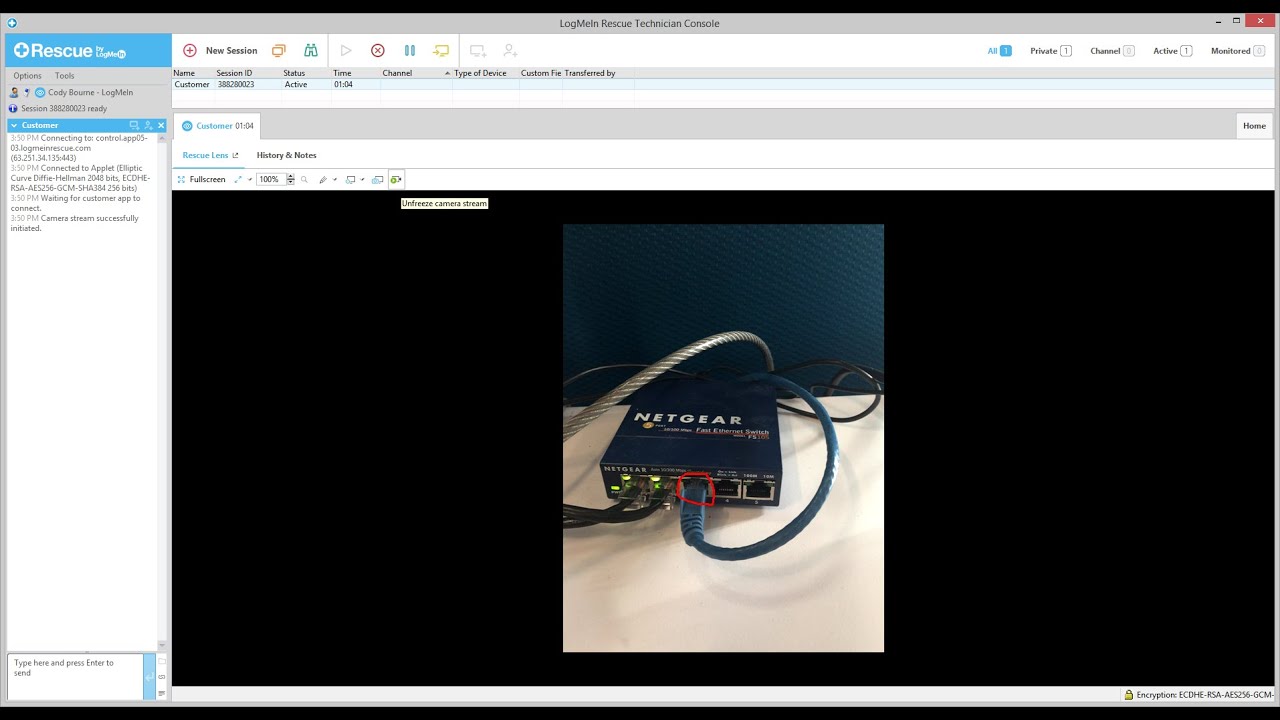Viewport: 1280px width, 720px height.
Task: Click the technician avatar icon
Action: [14, 92]
